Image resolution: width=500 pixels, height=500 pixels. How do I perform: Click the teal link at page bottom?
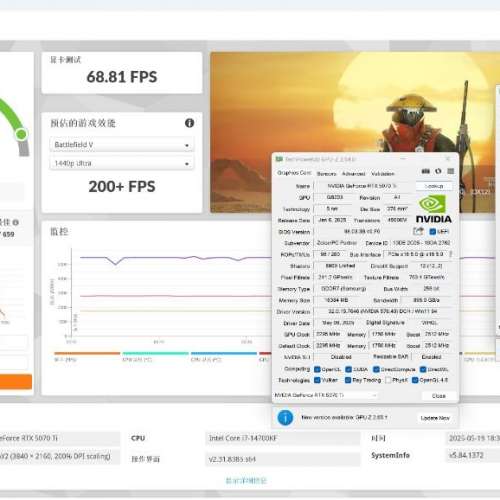pyautogui.click(x=246, y=480)
